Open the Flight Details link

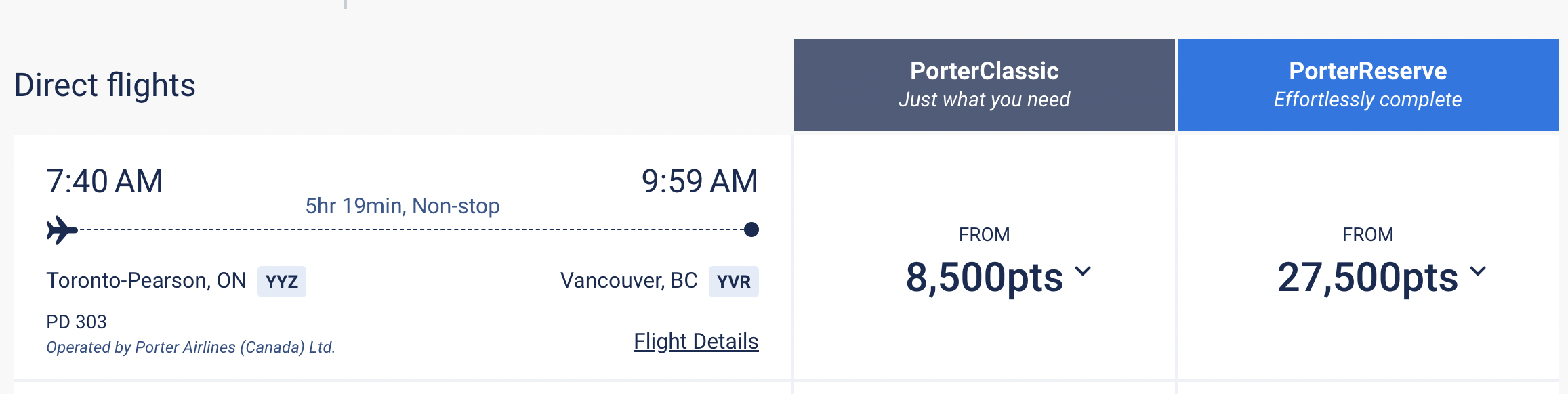pyautogui.click(x=696, y=341)
